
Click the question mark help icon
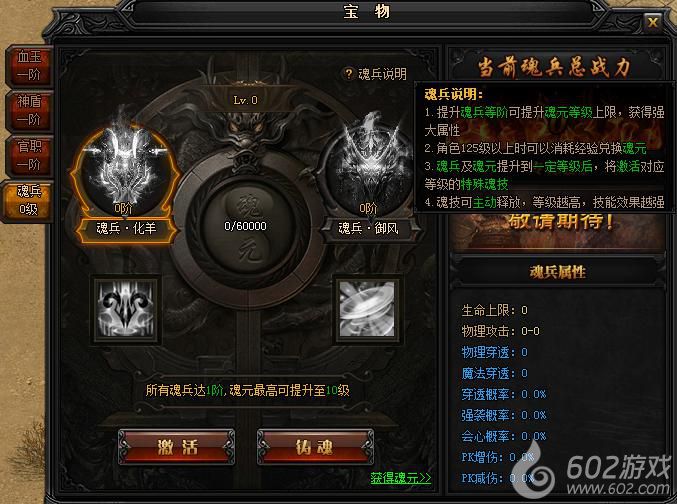[348, 74]
